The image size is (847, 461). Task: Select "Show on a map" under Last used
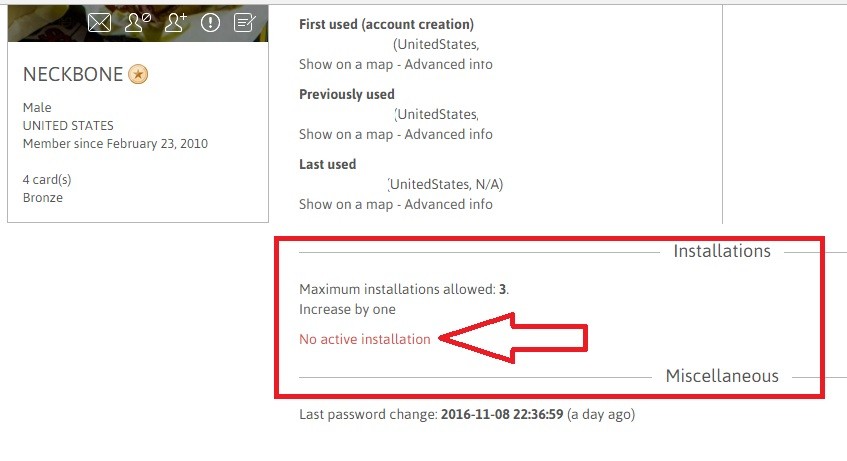click(x=346, y=204)
